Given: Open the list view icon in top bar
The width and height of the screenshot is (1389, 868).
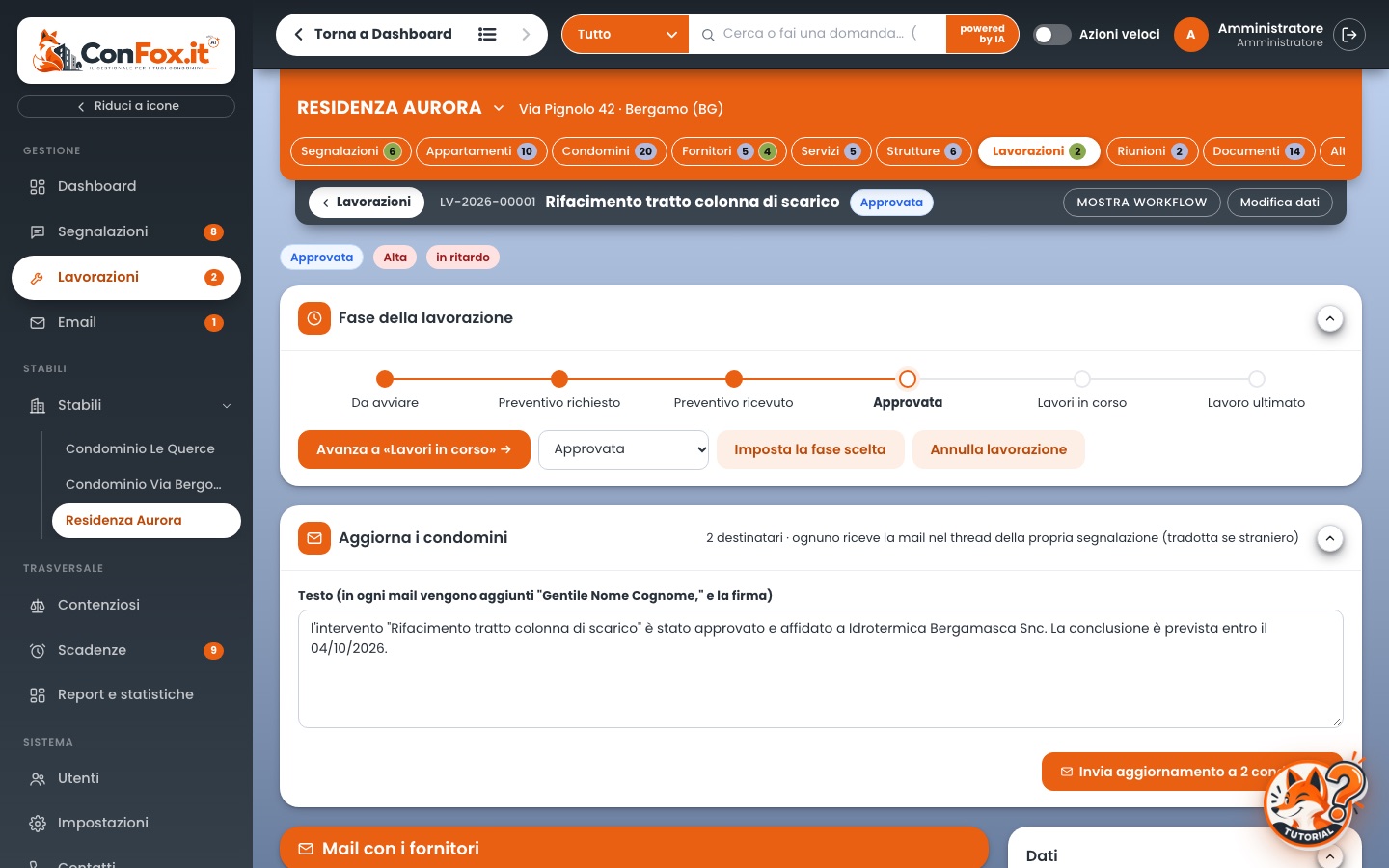Looking at the screenshot, I should [487, 35].
